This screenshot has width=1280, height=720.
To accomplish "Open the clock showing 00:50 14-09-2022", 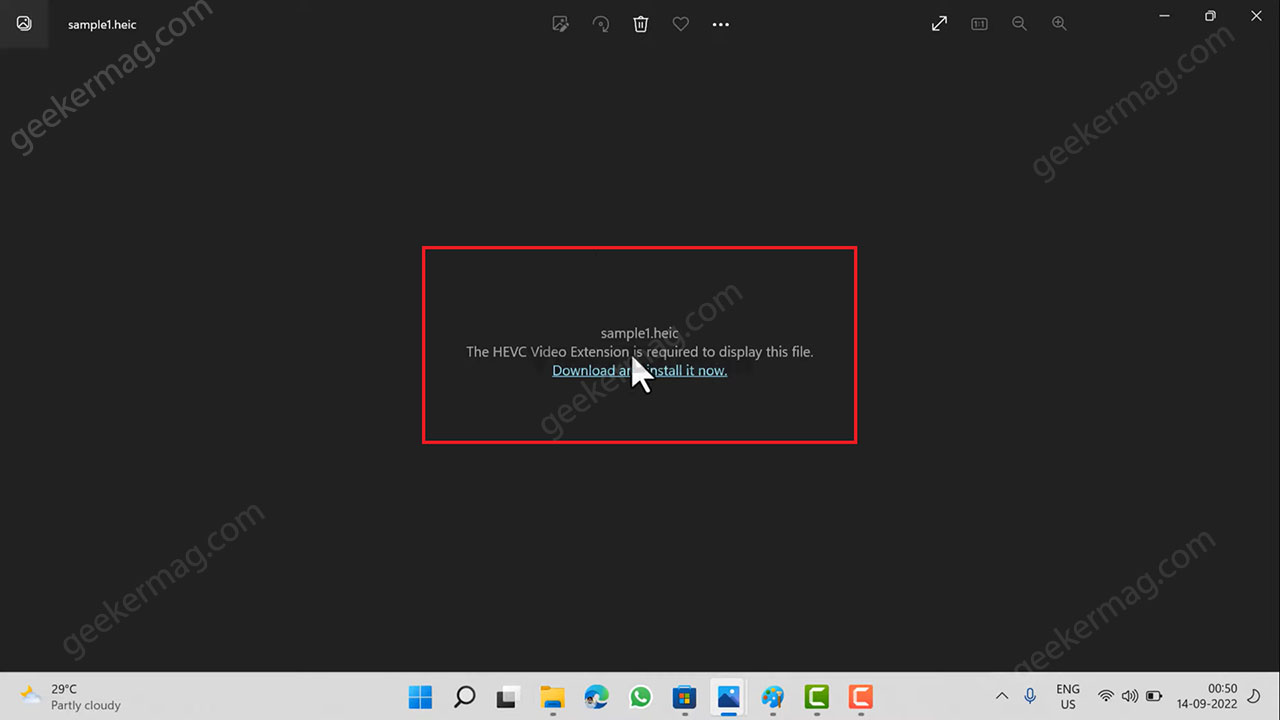I will pos(1207,696).
